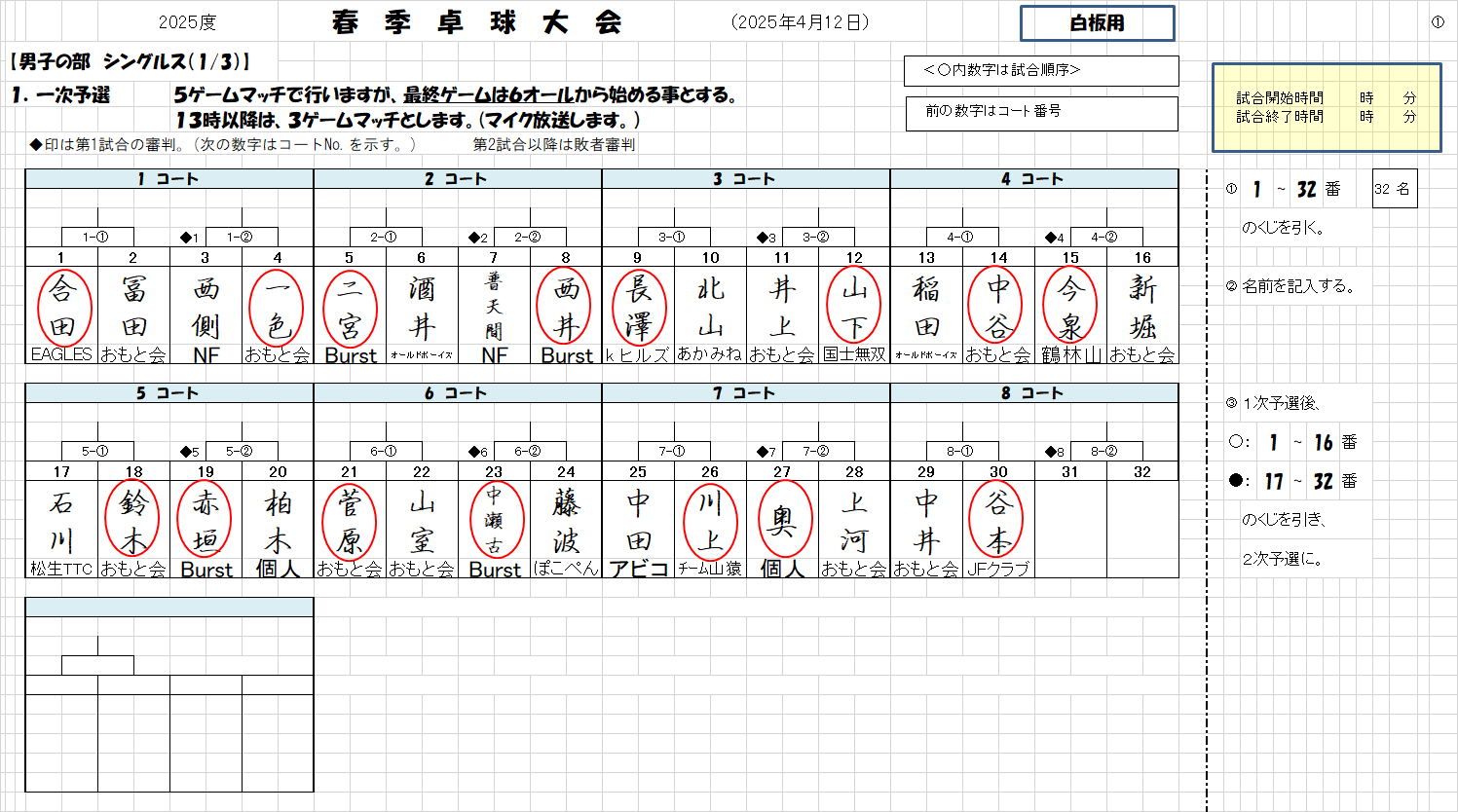The width and height of the screenshot is (1458, 812).
Task: Select player name 一色 in slot 4
Action: 279,307
